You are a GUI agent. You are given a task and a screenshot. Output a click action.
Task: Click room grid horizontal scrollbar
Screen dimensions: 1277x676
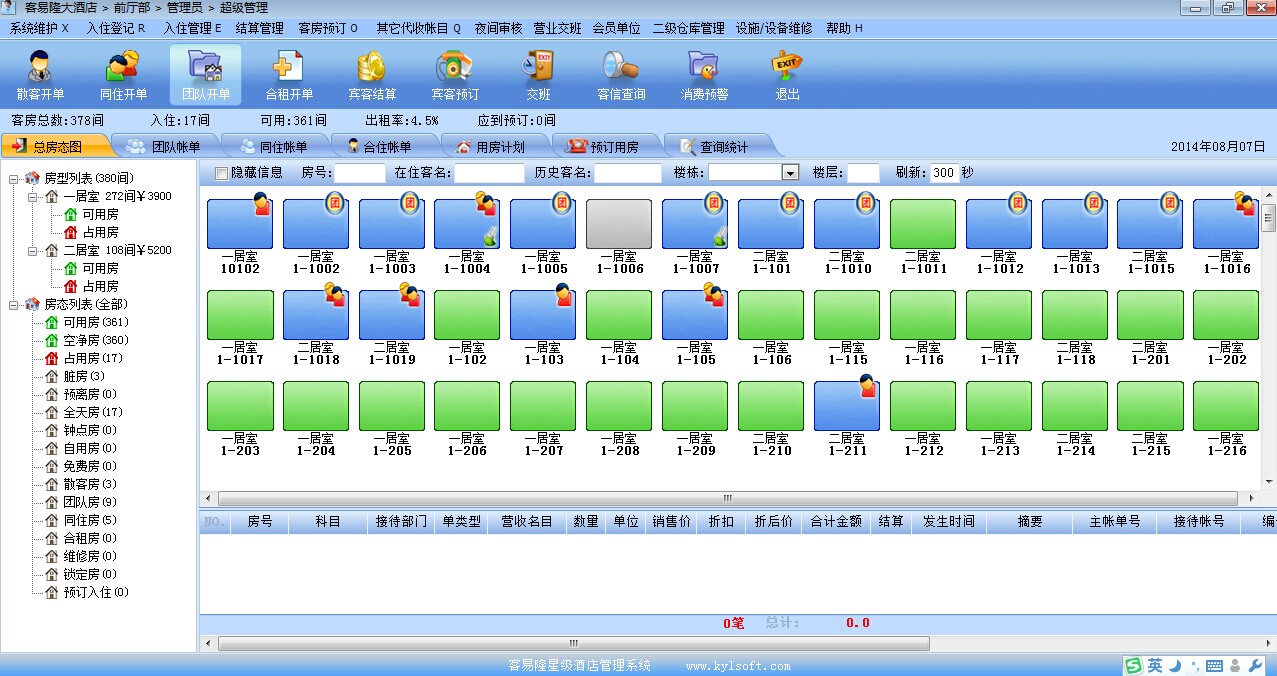click(x=728, y=498)
